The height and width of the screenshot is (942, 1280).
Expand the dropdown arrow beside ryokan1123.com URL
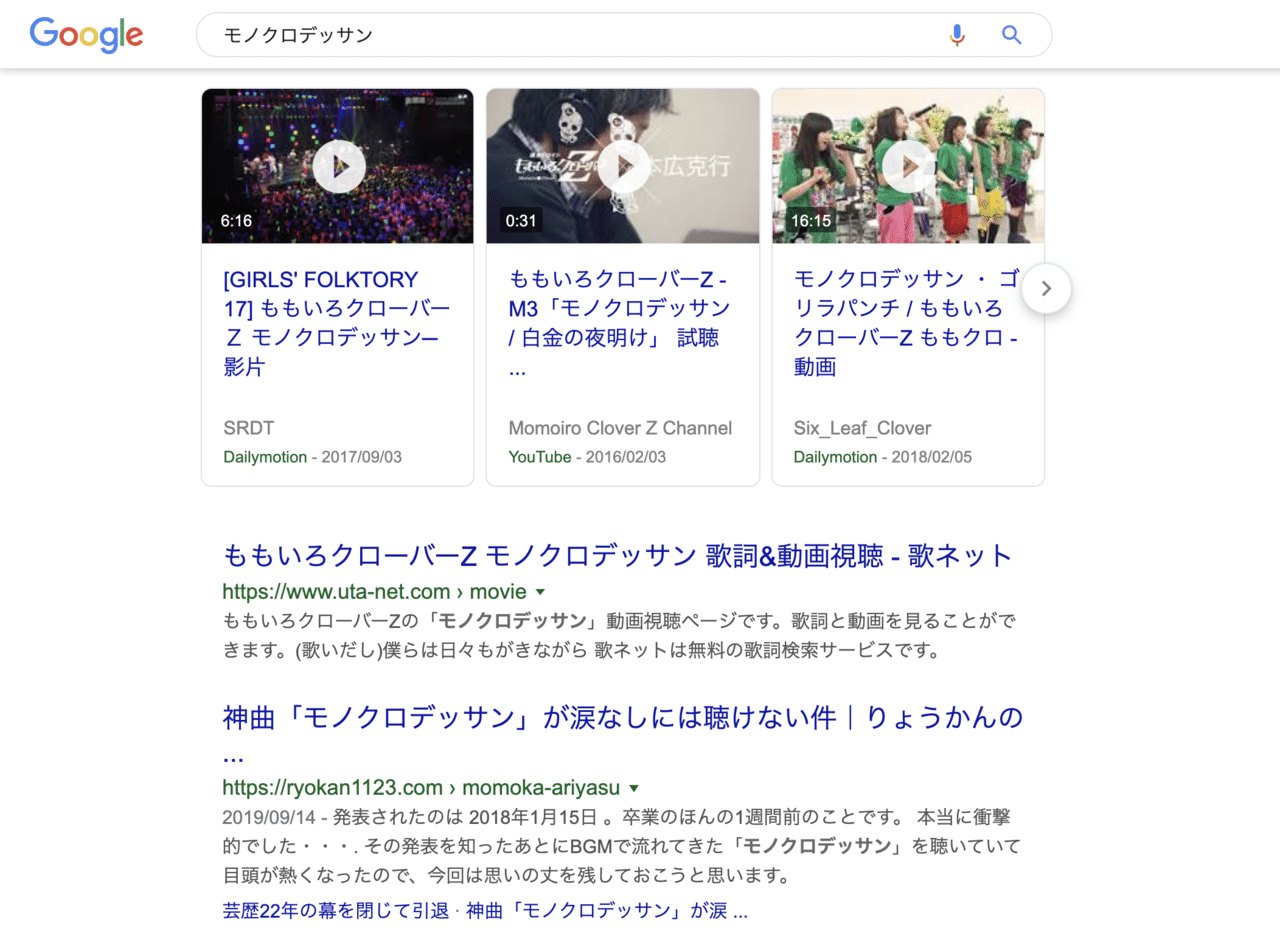(x=634, y=787)
